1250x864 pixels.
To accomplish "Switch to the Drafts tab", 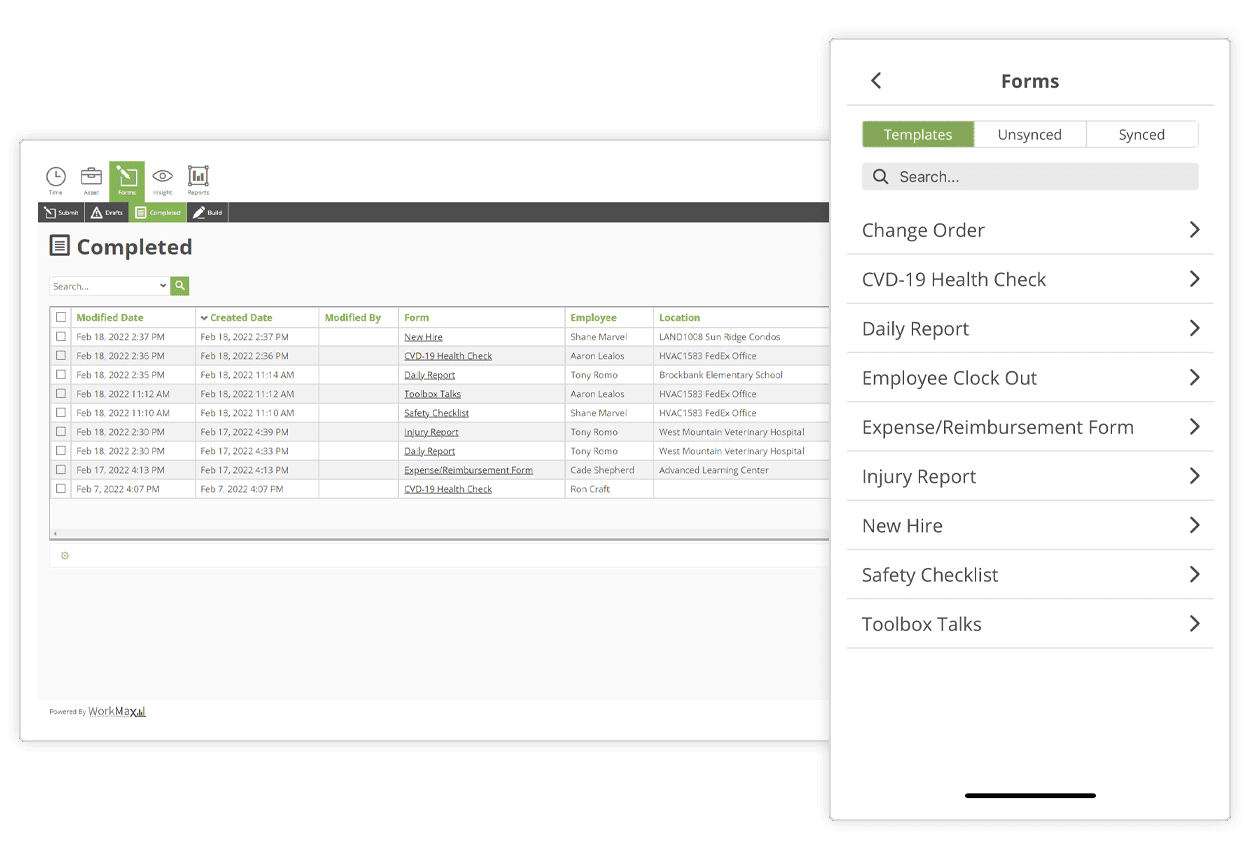I will [x=107, y=213].
